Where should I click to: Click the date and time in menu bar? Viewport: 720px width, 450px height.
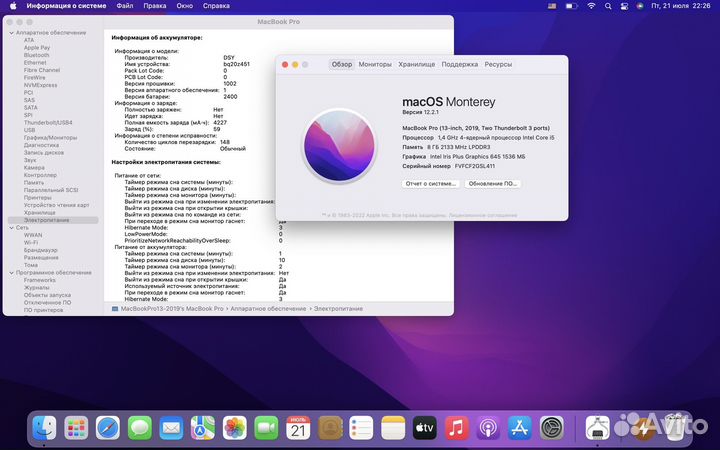click(681, 6)
